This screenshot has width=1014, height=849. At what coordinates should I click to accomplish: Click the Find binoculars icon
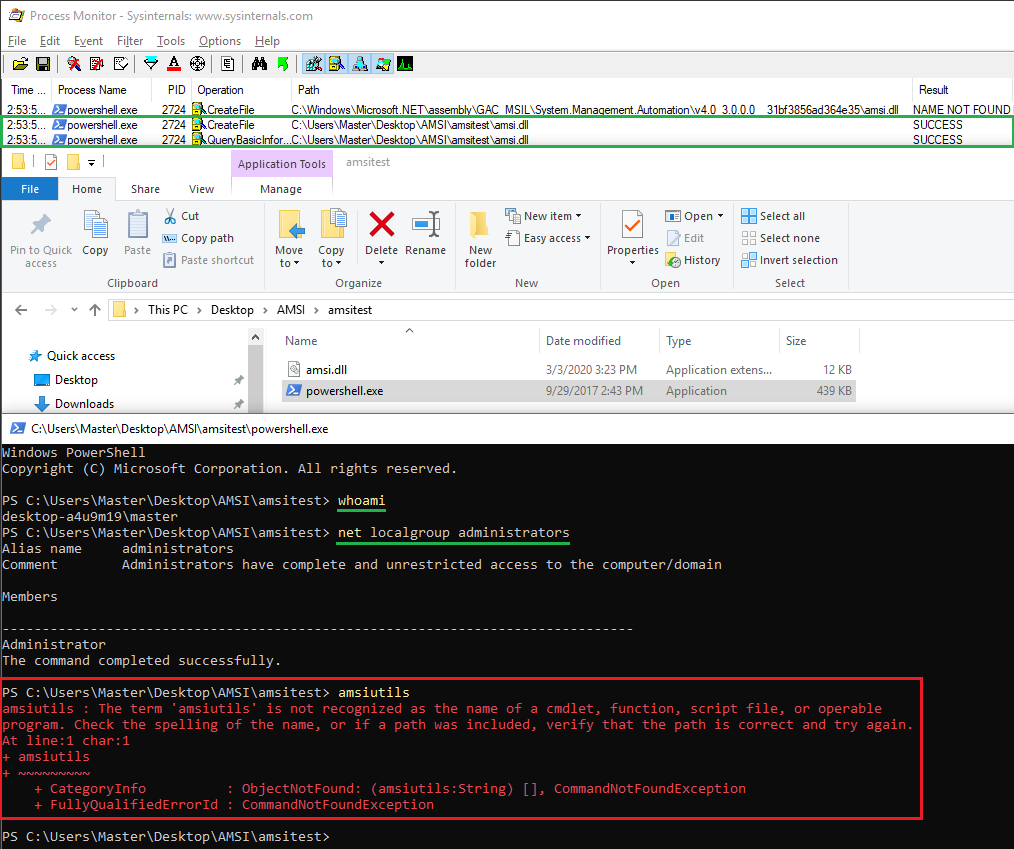tap(259, 64)
